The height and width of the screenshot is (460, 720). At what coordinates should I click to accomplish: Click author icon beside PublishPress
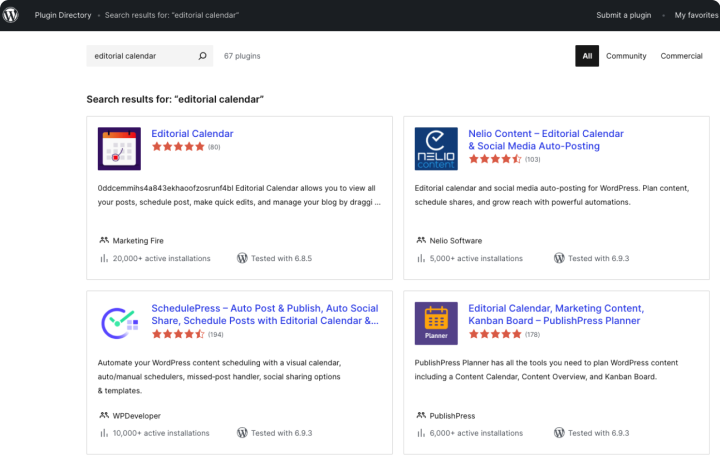tap(421, 415)
